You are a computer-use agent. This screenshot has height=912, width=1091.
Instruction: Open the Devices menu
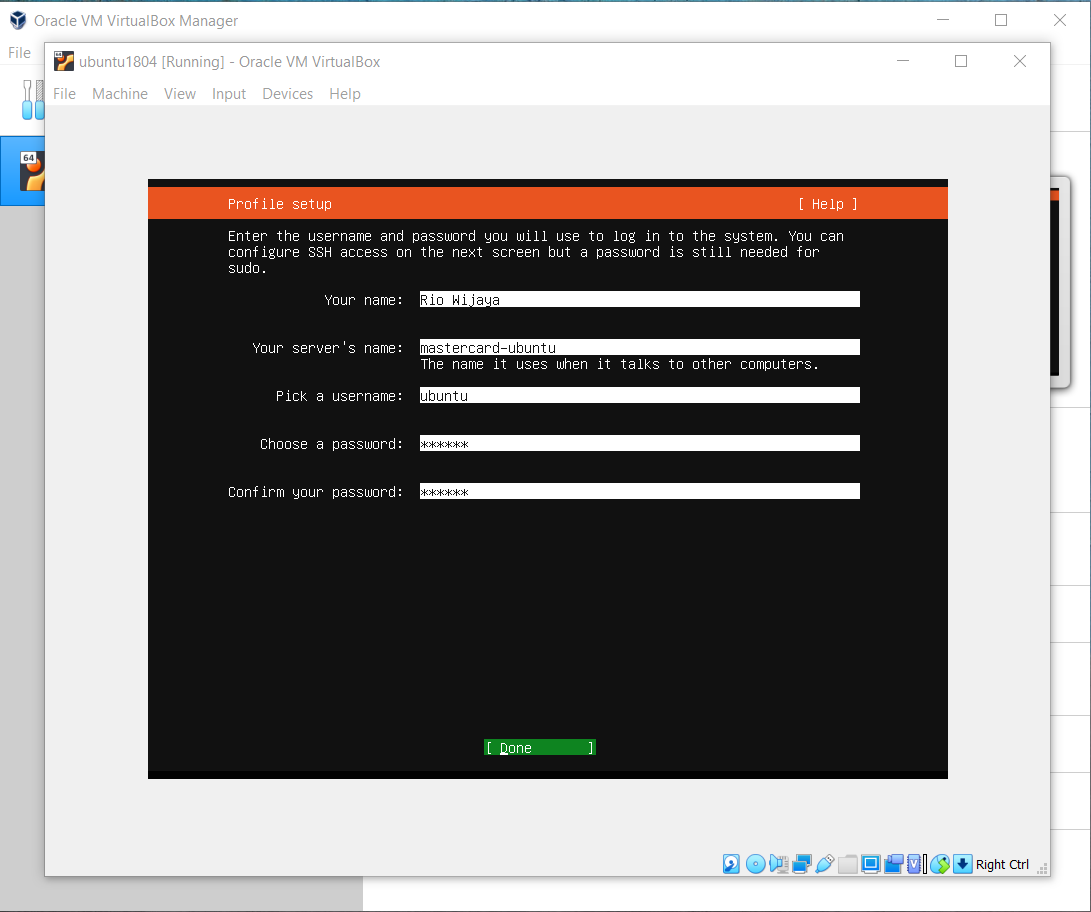click(x=287, y=94)
